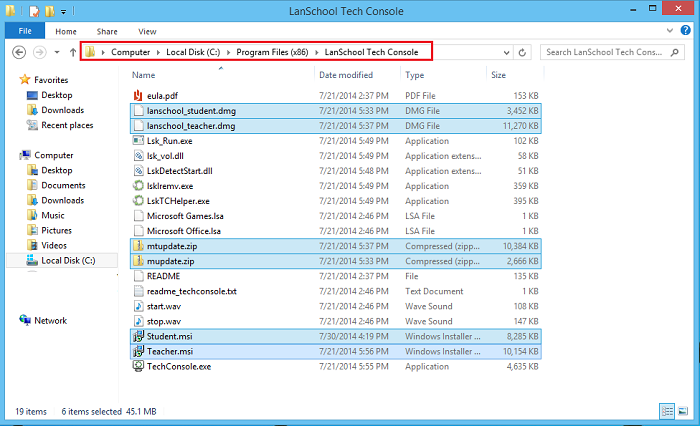Image resolution: width=700 pixels, height=426 pixels.
Task: Go up one folder level
Action: (73, 52)
